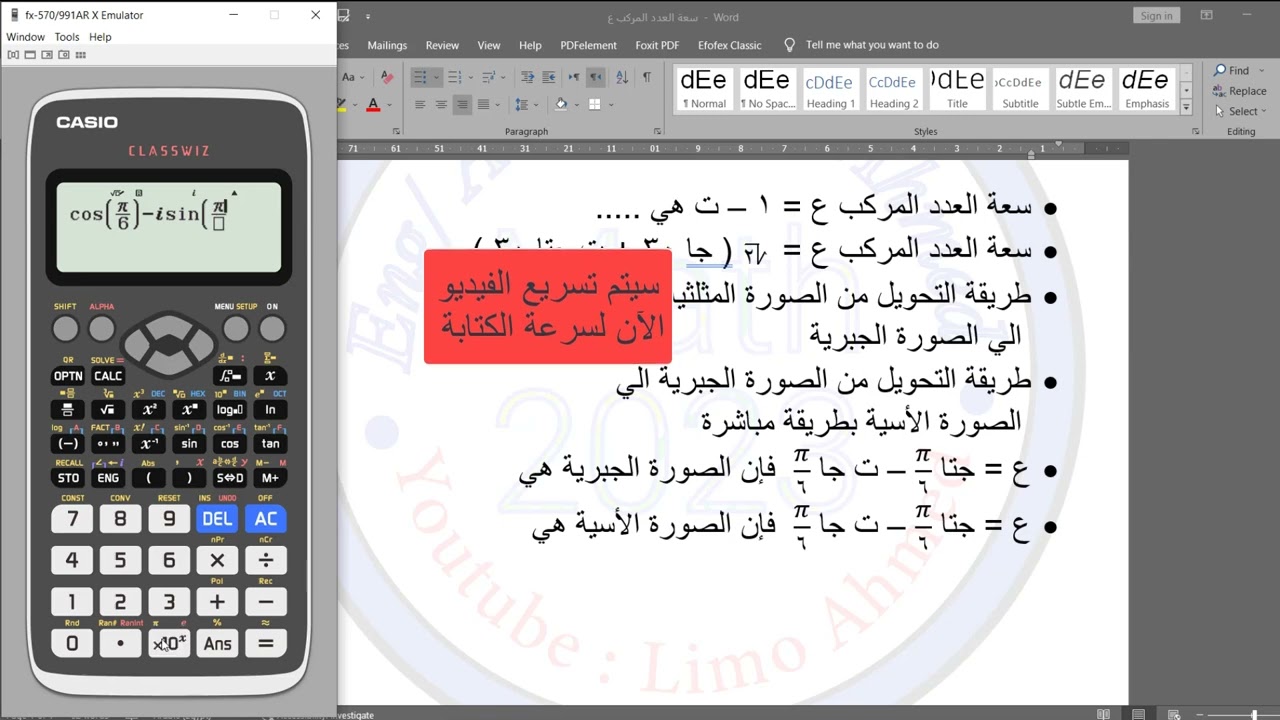Expand the Styles gallery more arrow
This screenshot has width=1280, height=720.
pos(1186,106)
